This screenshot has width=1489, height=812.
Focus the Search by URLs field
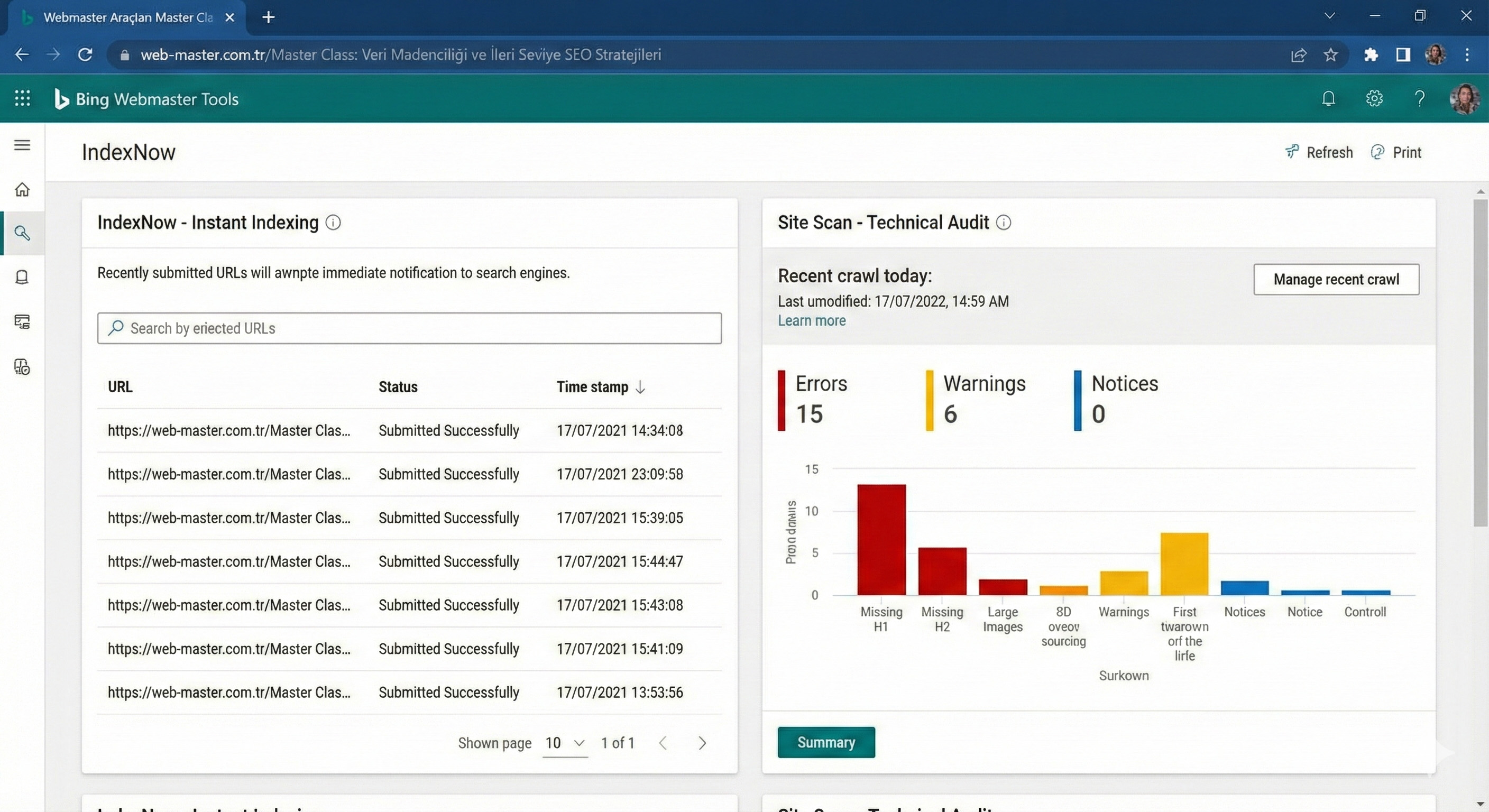coord(409,328)
